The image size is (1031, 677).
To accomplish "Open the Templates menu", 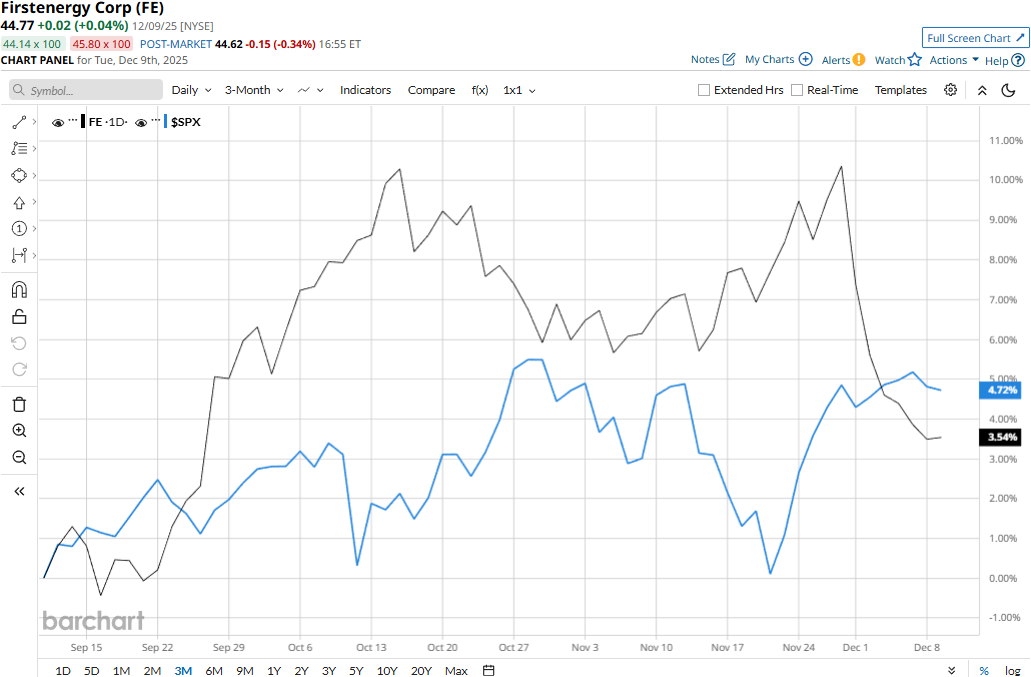I will 901,90.
